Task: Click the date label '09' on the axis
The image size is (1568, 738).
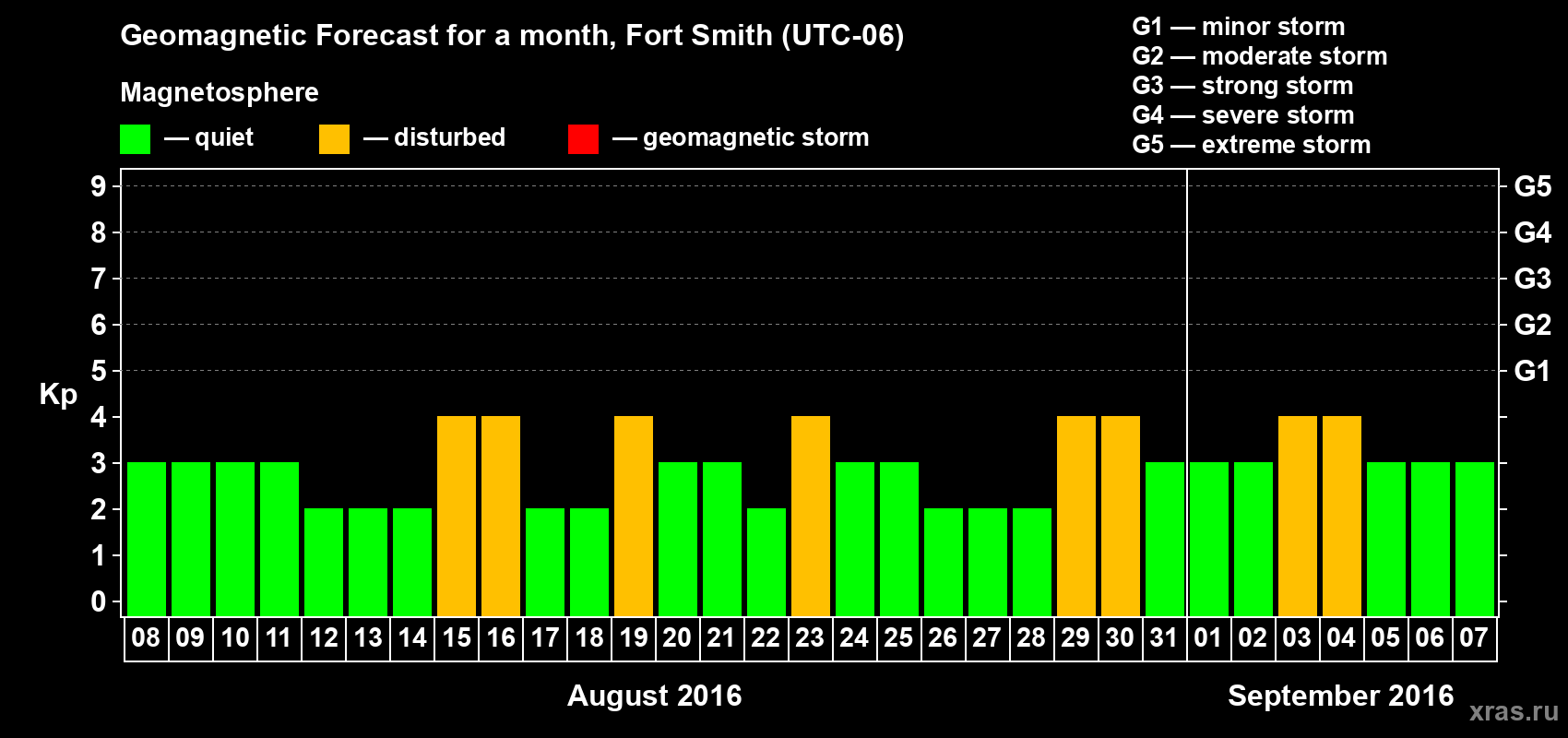Action: [190, 637]
